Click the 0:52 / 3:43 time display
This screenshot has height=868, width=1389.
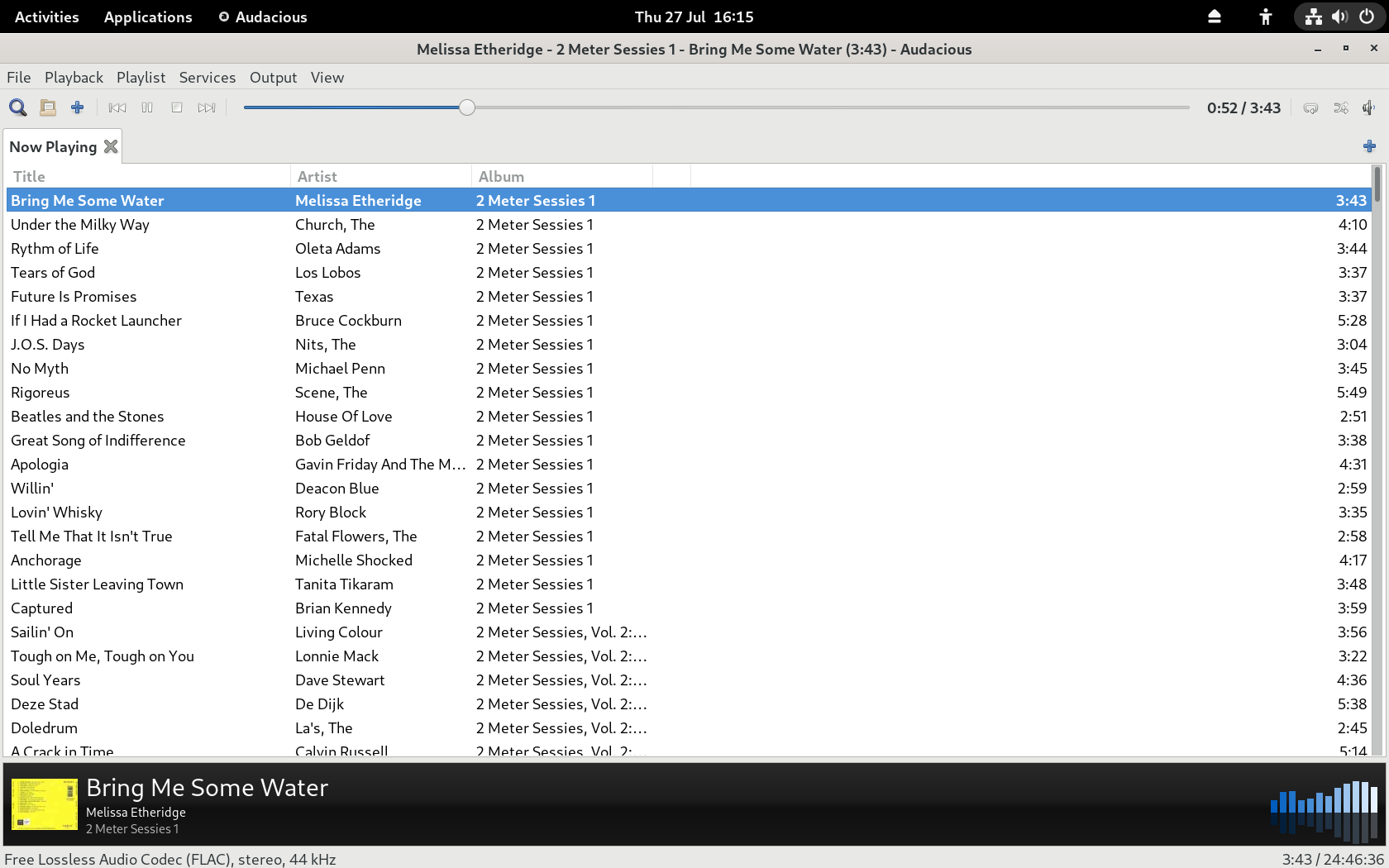[1243, 107]
